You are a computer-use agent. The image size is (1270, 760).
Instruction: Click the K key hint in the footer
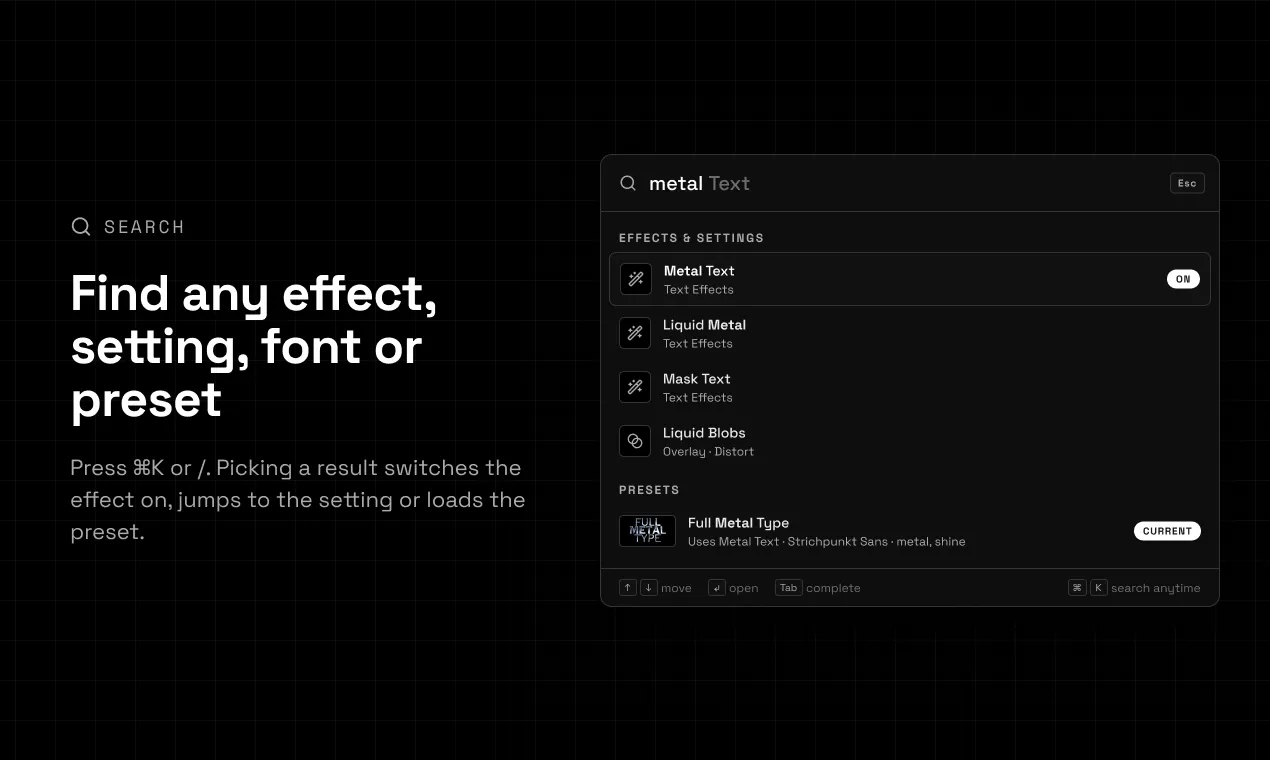(x=1098, y=588)
